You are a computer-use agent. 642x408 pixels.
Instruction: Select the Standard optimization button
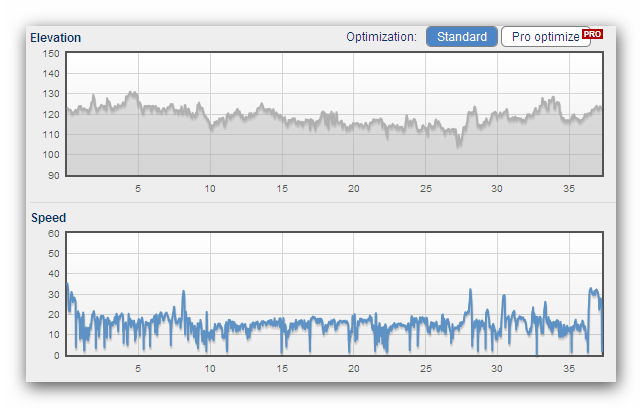click(462, 37)
